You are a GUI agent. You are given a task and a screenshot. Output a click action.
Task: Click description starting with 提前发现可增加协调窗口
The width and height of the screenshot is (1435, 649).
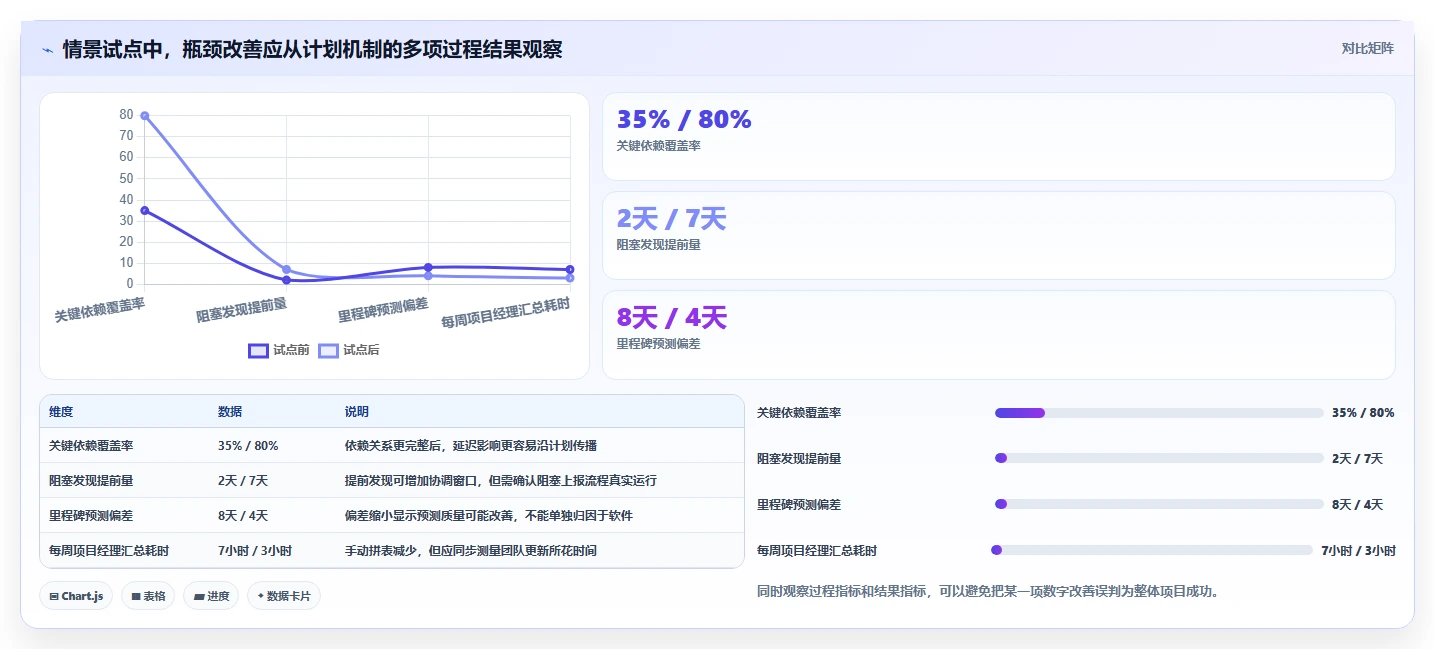(501, 481)
